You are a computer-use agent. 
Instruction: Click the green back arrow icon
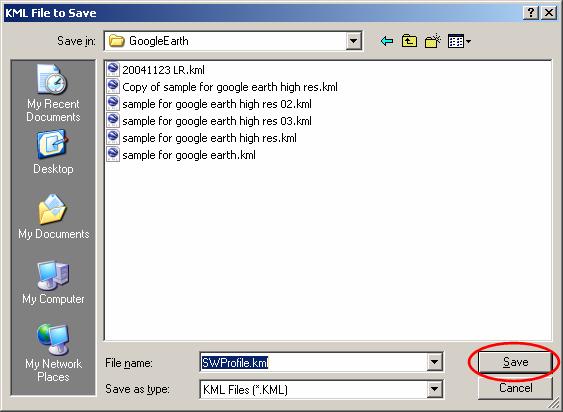(386, 41)
